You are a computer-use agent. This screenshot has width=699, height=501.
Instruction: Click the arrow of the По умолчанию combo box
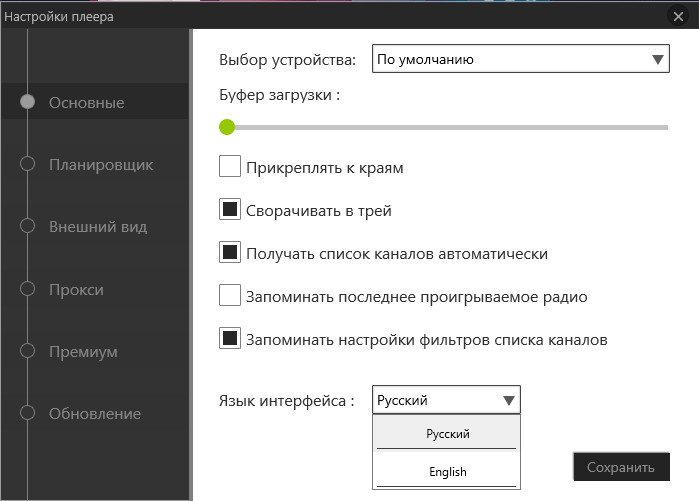pos(658,59)
